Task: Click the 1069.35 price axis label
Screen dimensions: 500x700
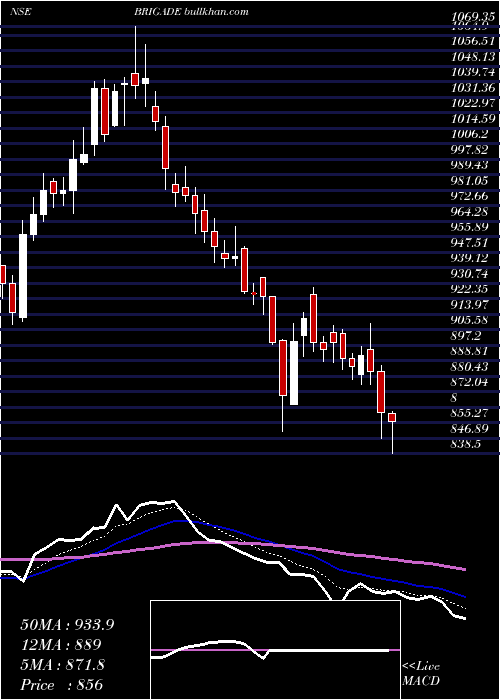Action: point(475,17)
